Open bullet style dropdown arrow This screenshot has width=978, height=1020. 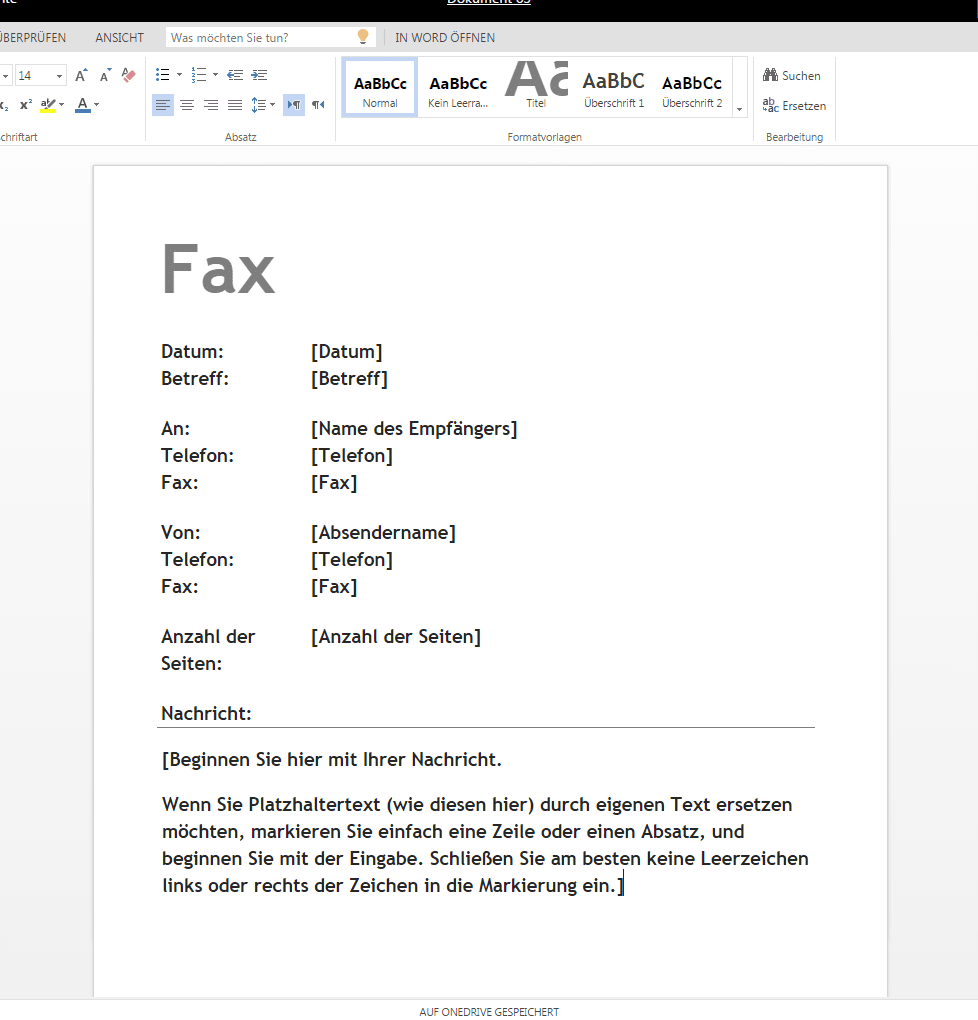click(180, 75)
